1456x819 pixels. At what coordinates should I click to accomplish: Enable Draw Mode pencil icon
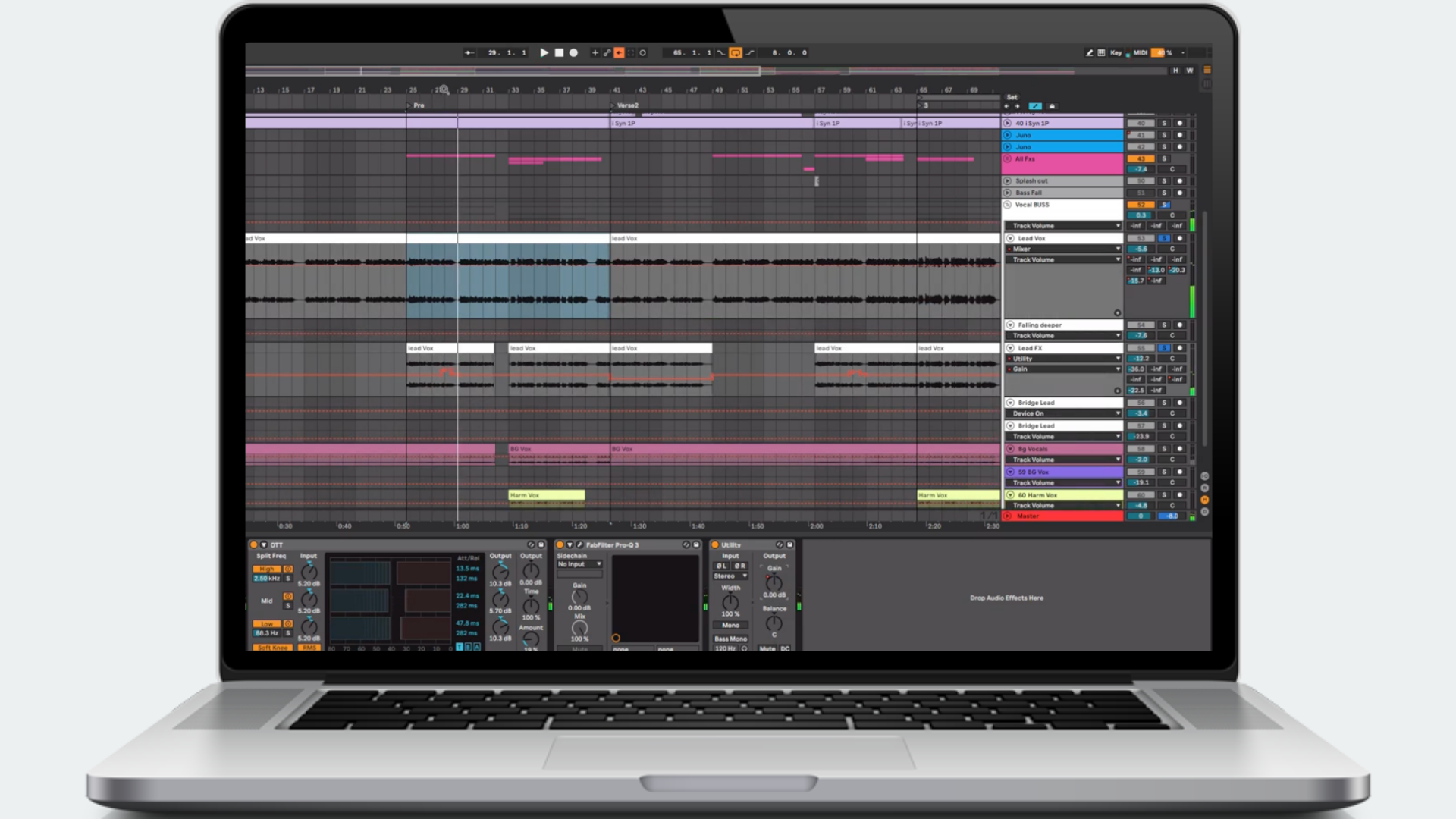1089,53
